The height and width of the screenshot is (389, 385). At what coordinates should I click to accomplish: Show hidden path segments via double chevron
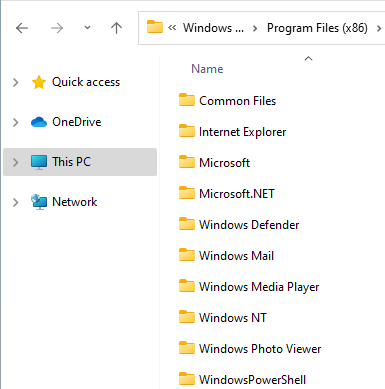coord(172,28)
